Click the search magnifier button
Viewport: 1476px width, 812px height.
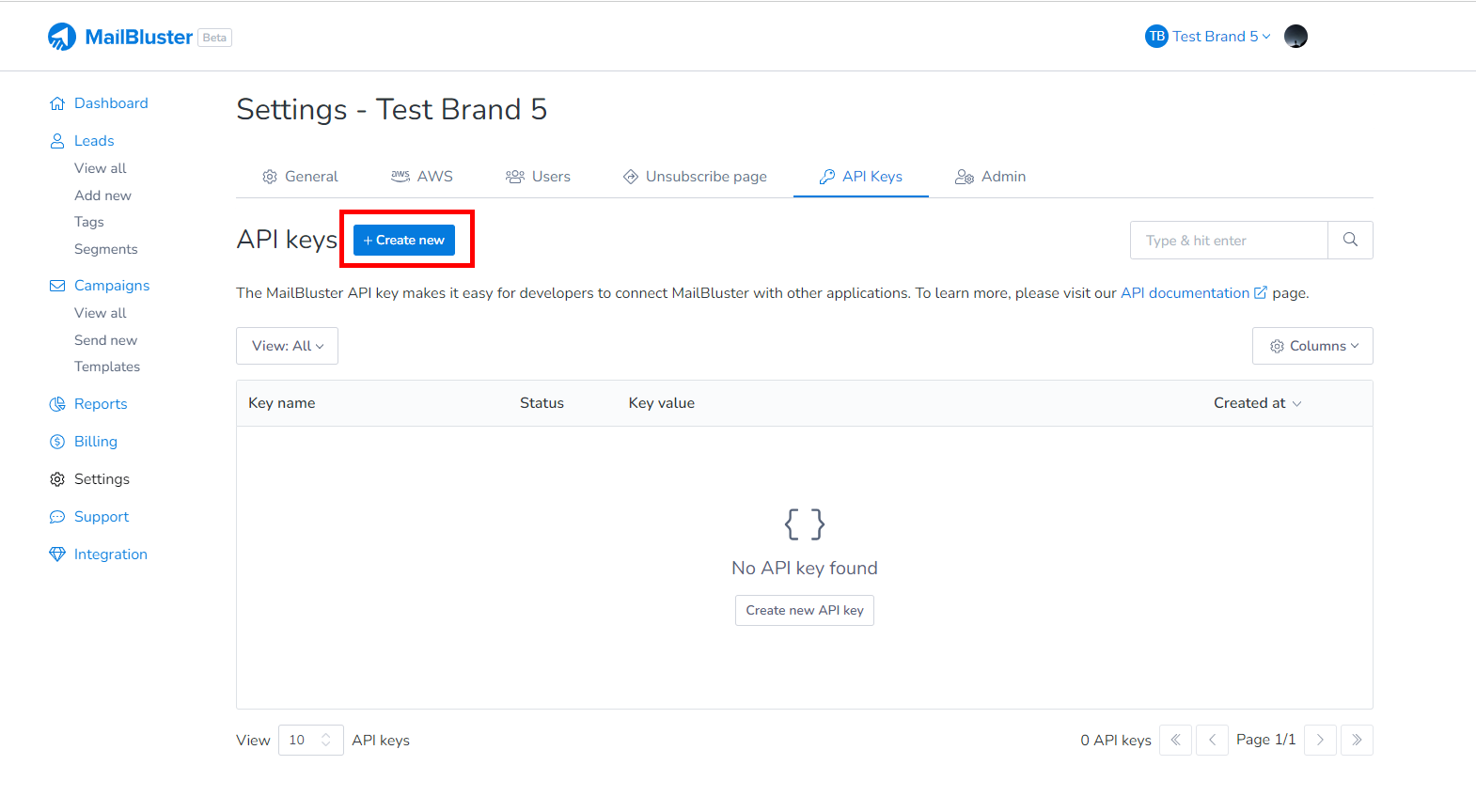click(1350, 241)
